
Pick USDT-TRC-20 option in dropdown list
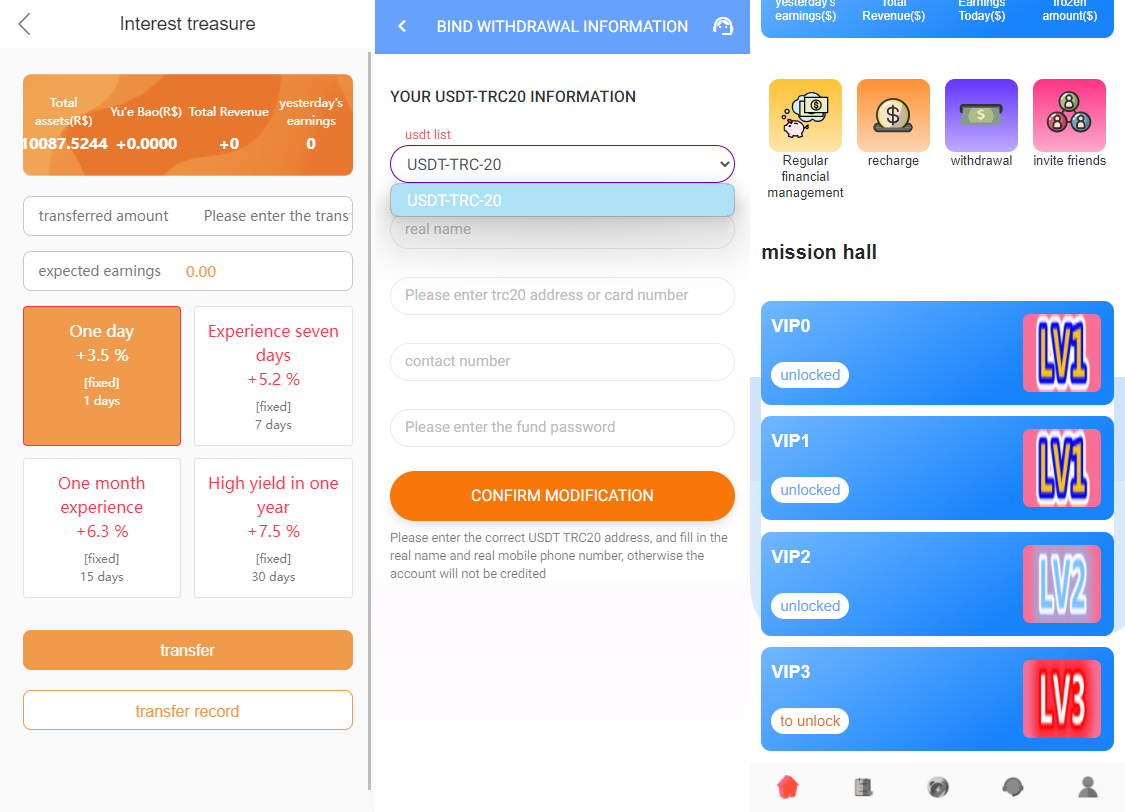pyautogui.click(x=562, y=200)
